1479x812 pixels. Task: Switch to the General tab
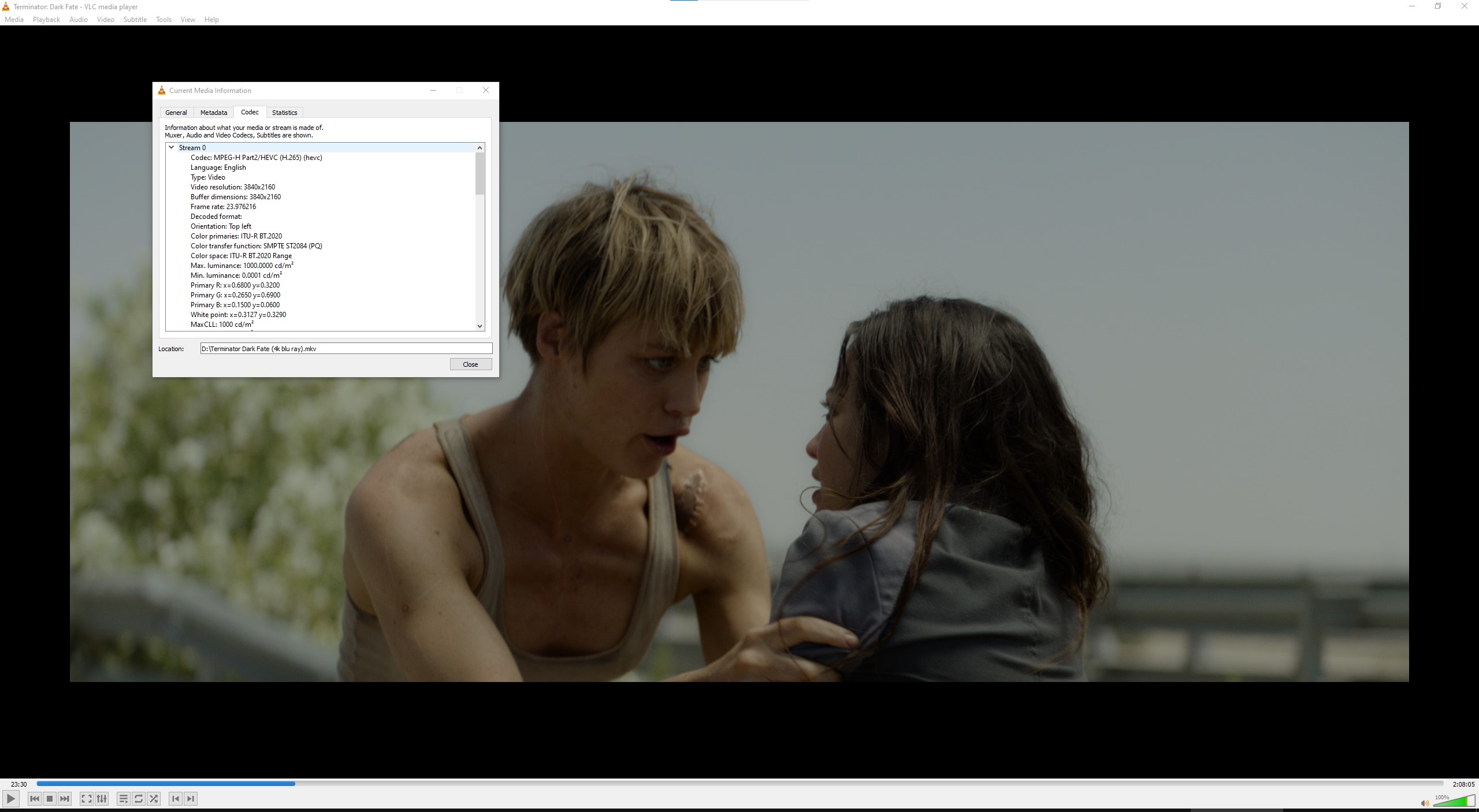pyautogui.click(x=176, y=113)
